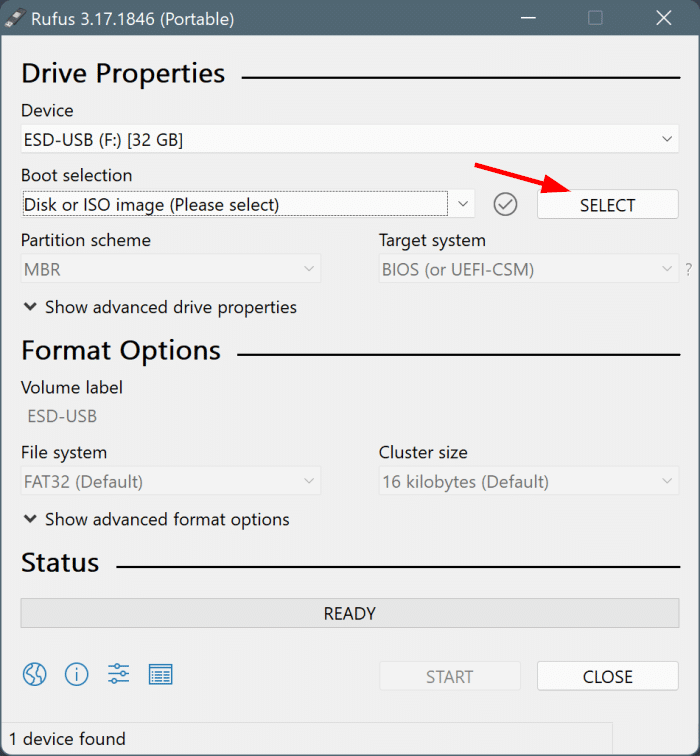Click the '1 device found' status text
The image size is (700, 756).
(x=67, y=739)
